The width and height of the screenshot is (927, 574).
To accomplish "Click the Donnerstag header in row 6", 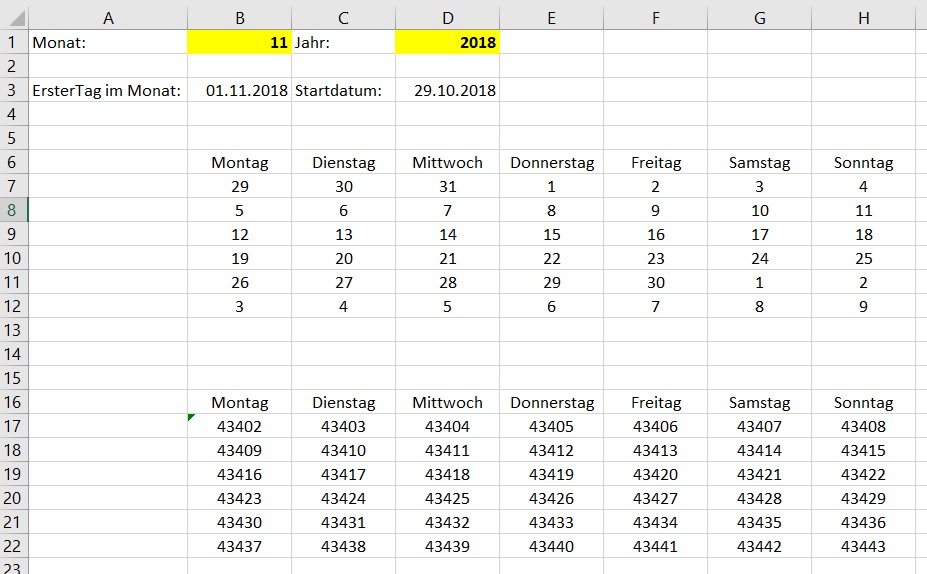I will tap(552, 162).
